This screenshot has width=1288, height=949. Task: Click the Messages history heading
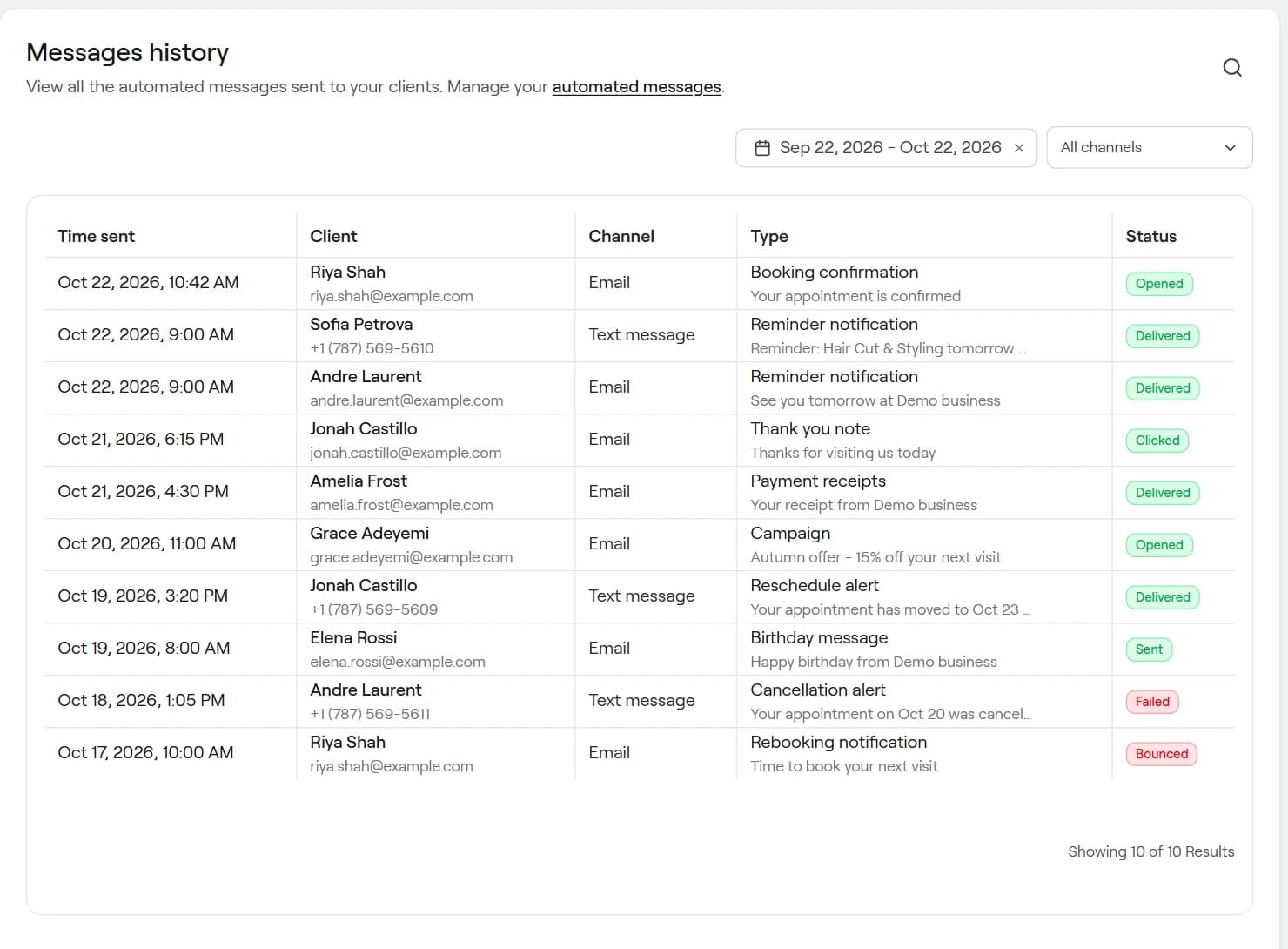point(127,52)
